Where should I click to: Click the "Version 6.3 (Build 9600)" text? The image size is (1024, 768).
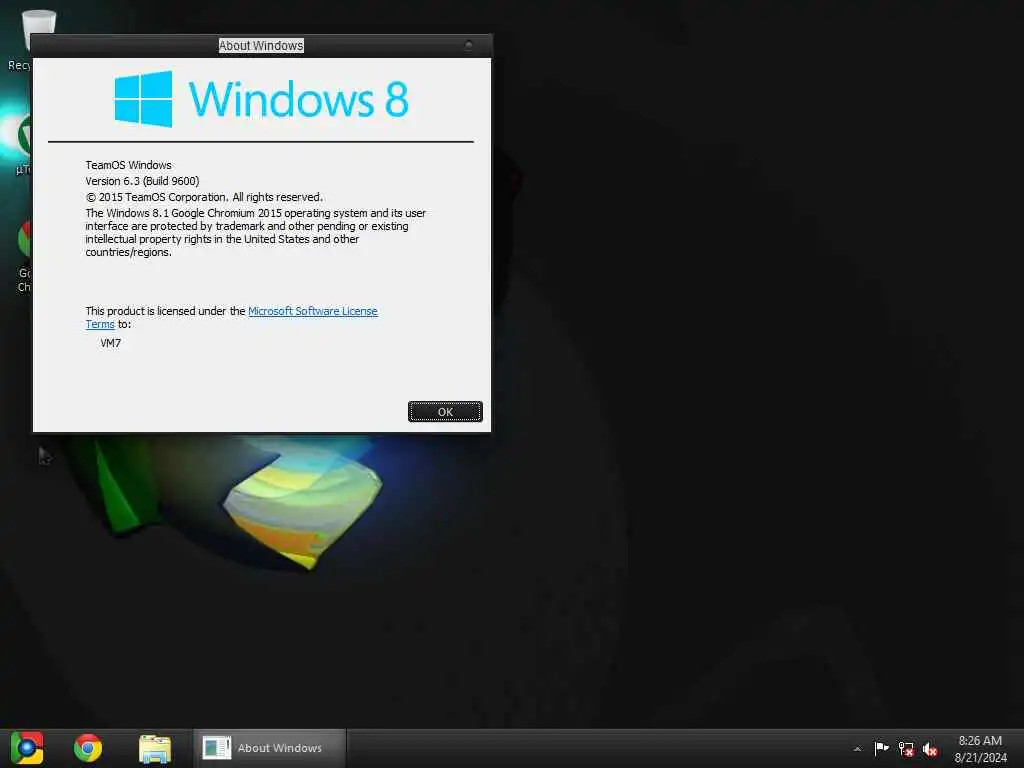[142, 181]
